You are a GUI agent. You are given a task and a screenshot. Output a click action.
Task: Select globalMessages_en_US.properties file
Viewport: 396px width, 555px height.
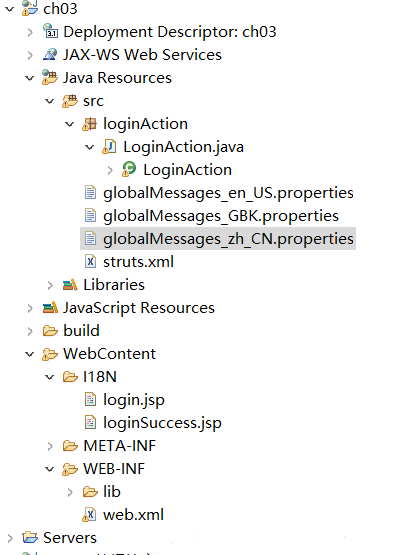click(x=228, y=193)
